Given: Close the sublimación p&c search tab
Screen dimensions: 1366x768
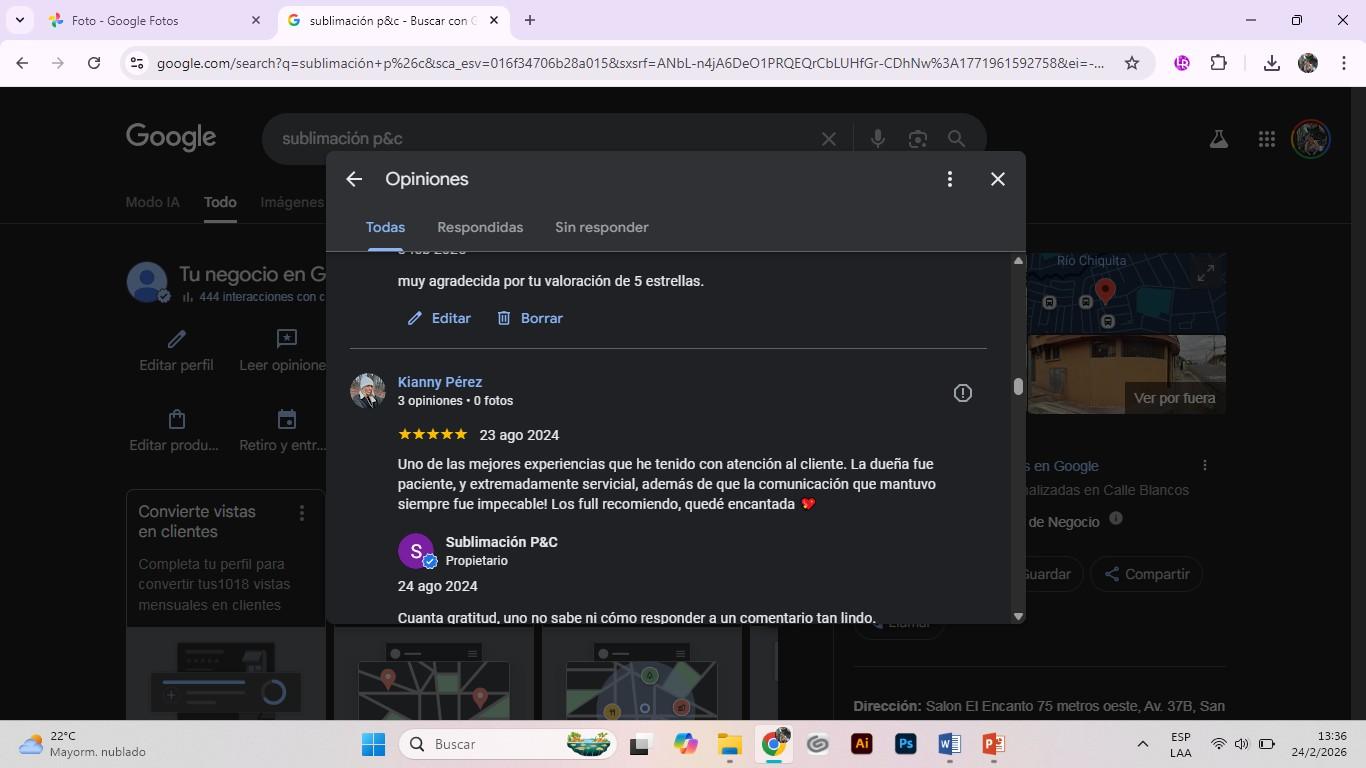Looking at the screenshot, I should click(494, 20).
